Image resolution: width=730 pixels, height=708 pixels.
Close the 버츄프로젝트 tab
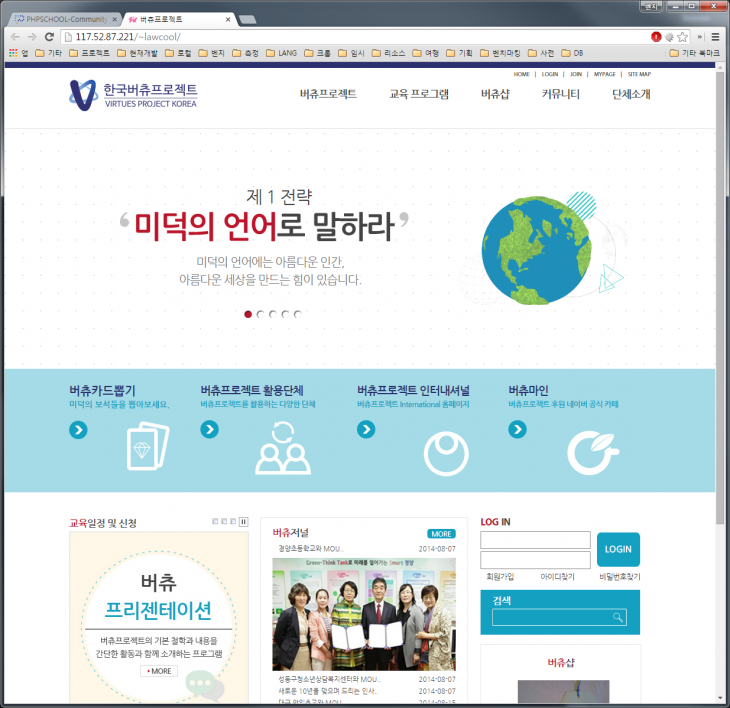(228, 20)
